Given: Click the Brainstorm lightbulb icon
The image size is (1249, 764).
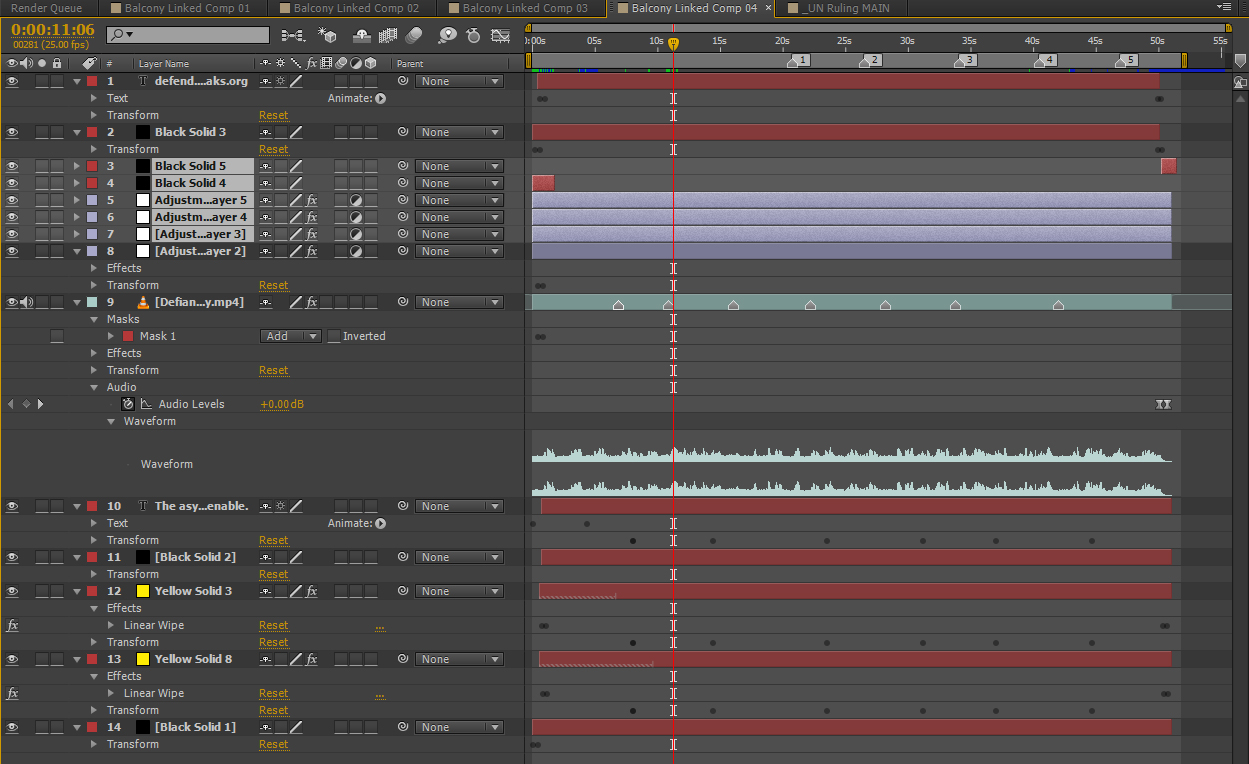Looking at the screenshot, I should (447, 35).
